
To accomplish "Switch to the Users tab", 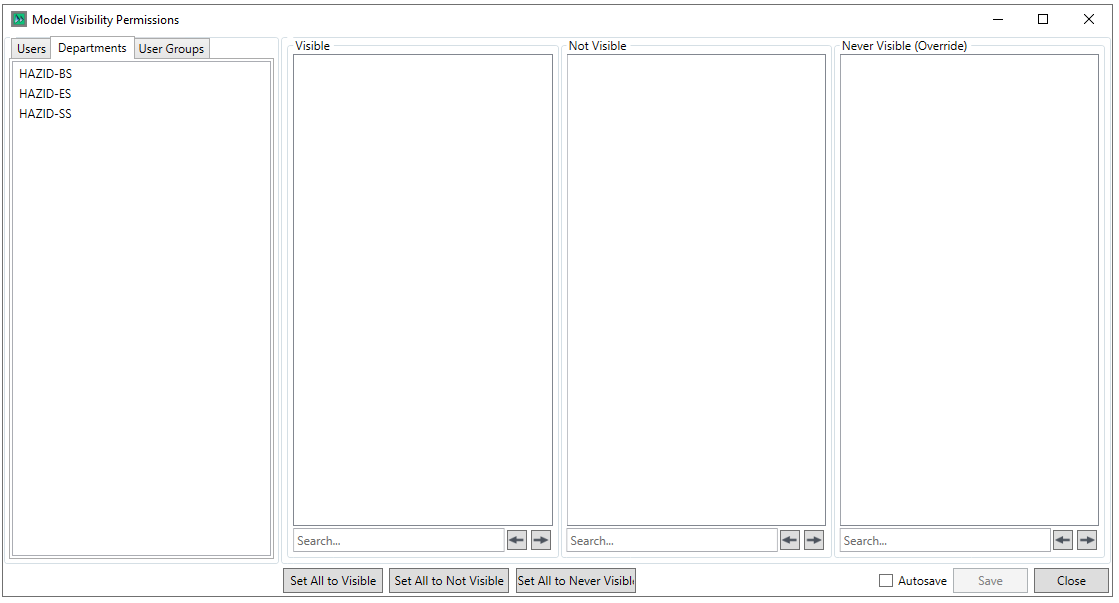I will tap(31, 49).
